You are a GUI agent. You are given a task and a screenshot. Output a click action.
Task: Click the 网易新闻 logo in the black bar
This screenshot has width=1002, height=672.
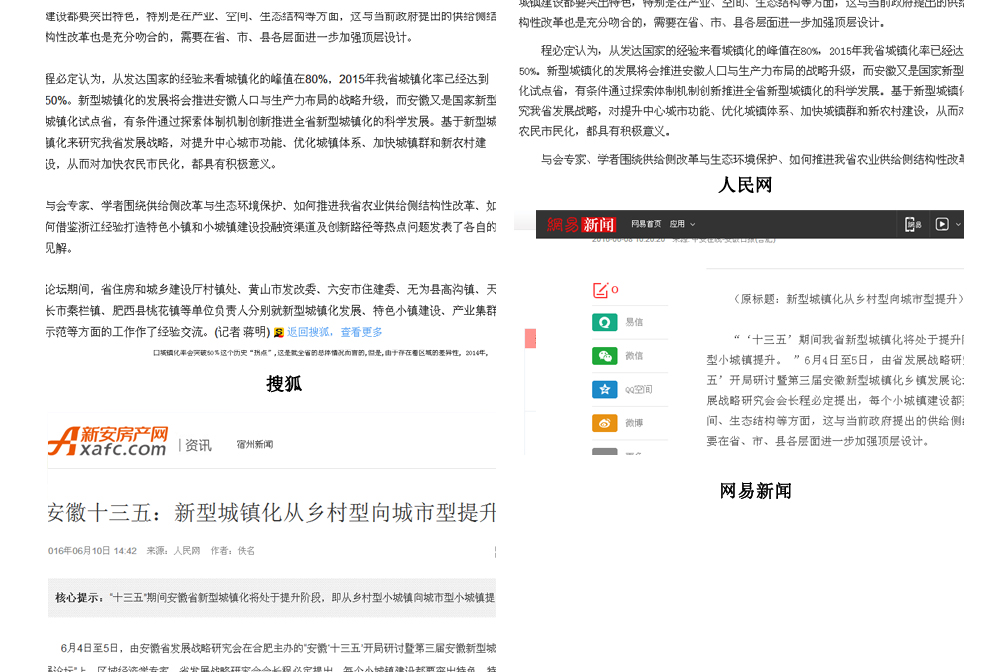coord(580,224)
